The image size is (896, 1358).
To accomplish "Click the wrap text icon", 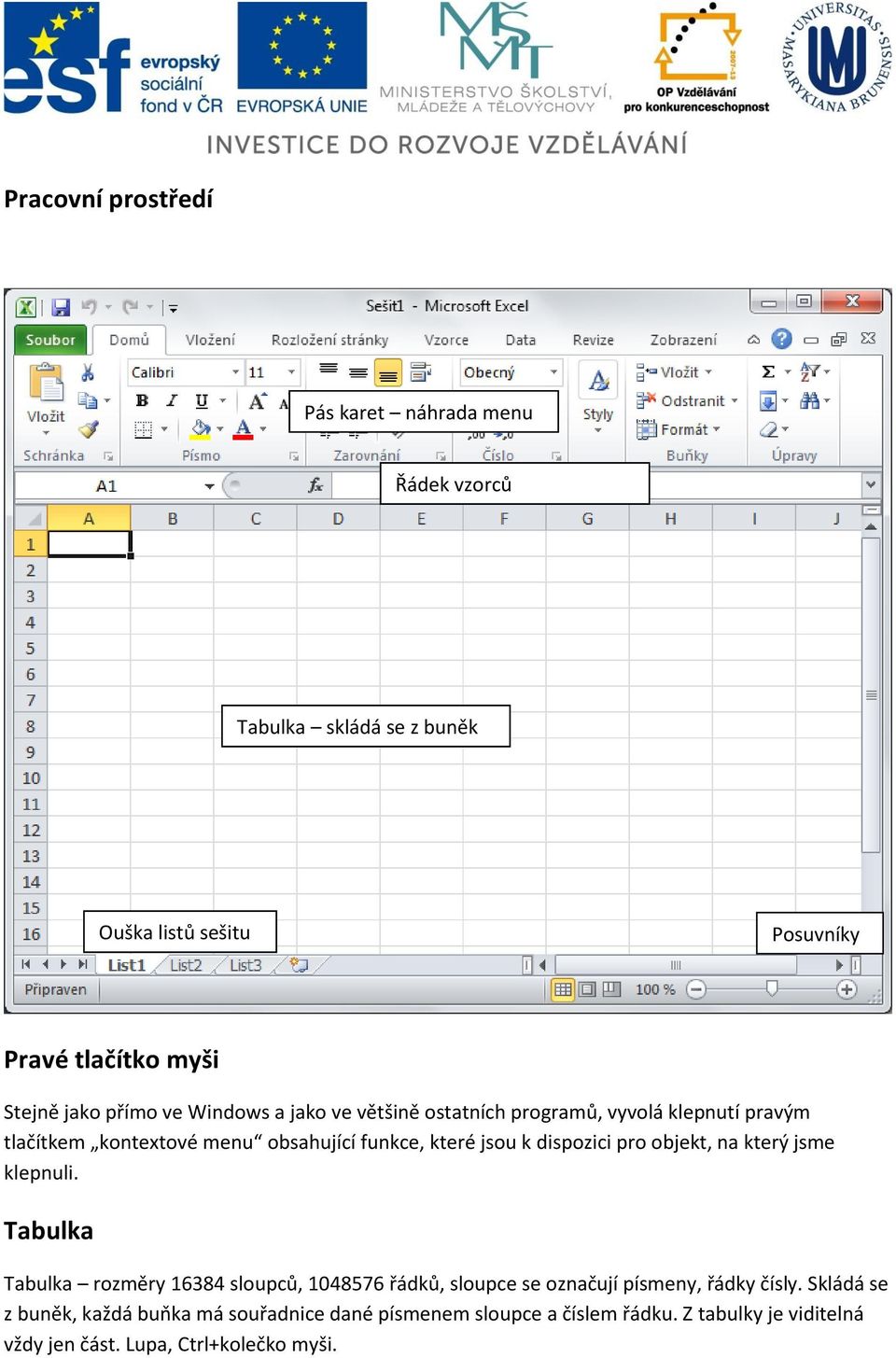I will coord(421,372).
